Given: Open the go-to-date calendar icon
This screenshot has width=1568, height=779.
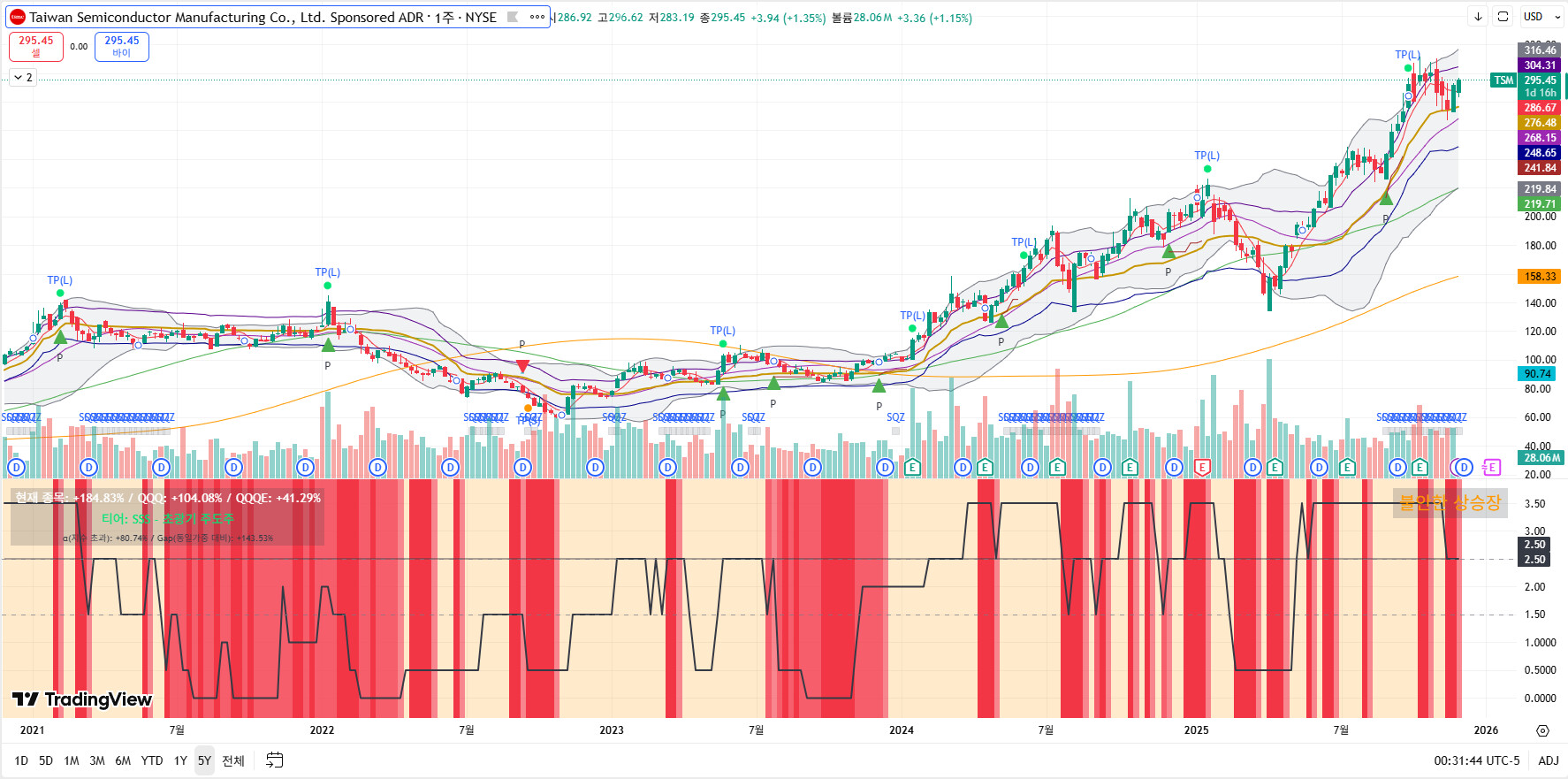Looking at the screenshot, I should pyautogui.click(x=275, y=760).
